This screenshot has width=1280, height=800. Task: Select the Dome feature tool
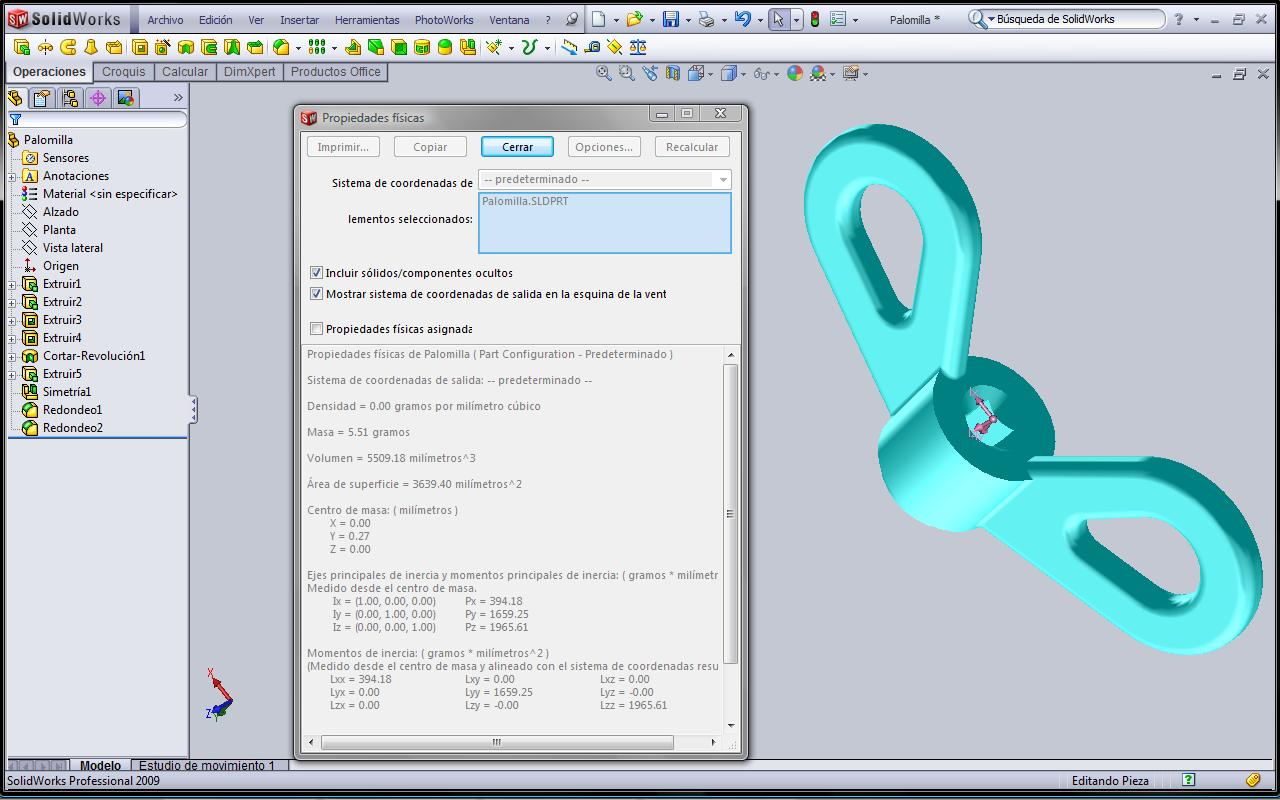(444, 47)
